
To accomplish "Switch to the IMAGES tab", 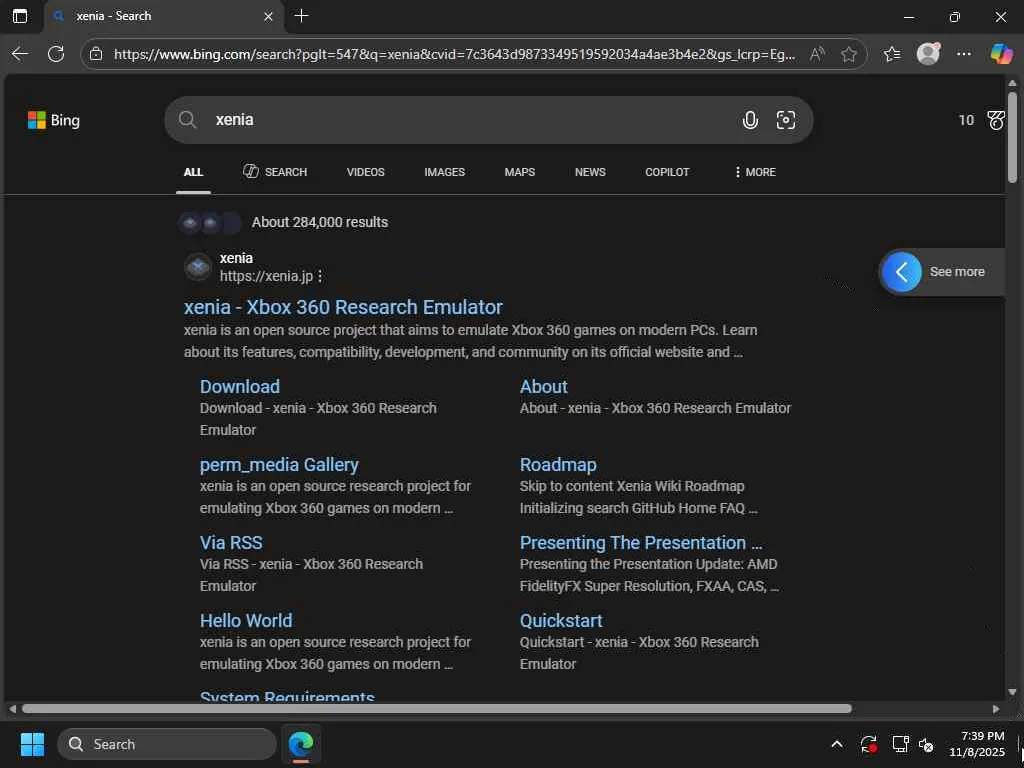I will [x=445, y=172].
